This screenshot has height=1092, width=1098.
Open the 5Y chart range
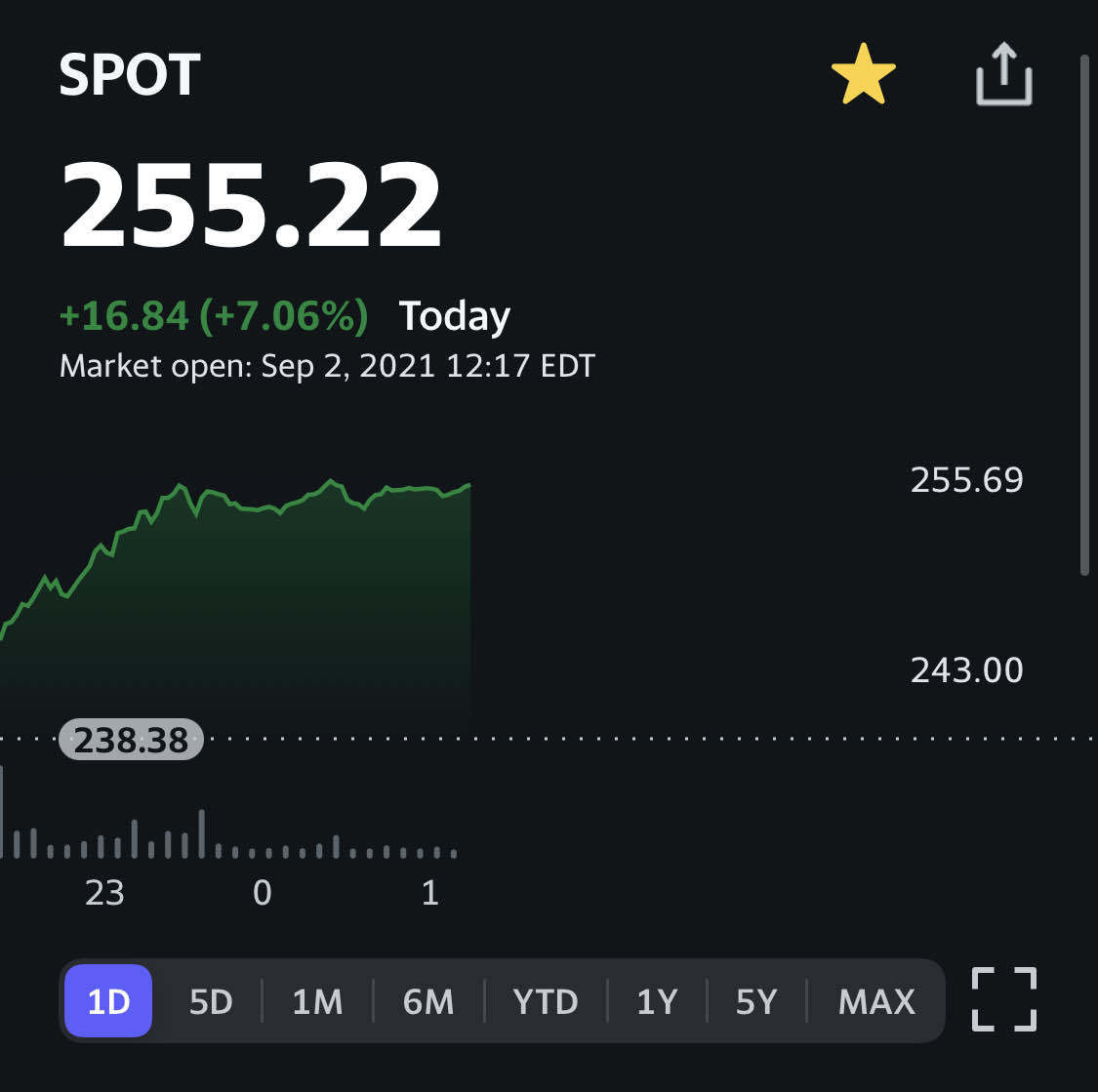pos(756,1001)
